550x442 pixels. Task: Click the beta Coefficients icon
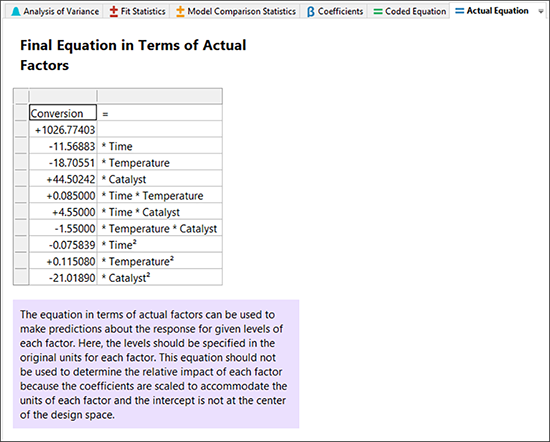(310, 12)
